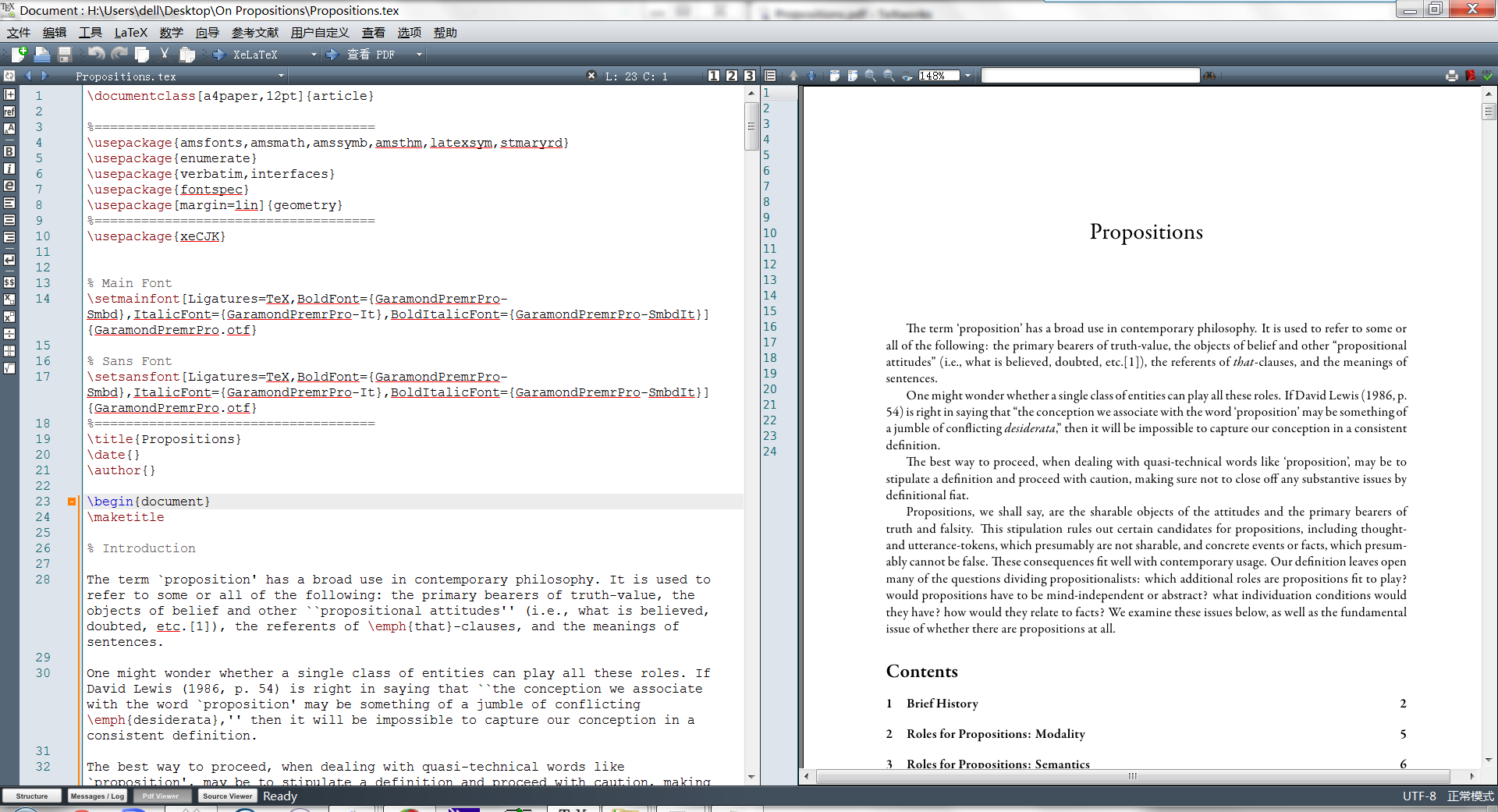This screenshot has height=812, width=1498.
Task: Click the Undo icon on the toolbar
Action: [95, 53]
